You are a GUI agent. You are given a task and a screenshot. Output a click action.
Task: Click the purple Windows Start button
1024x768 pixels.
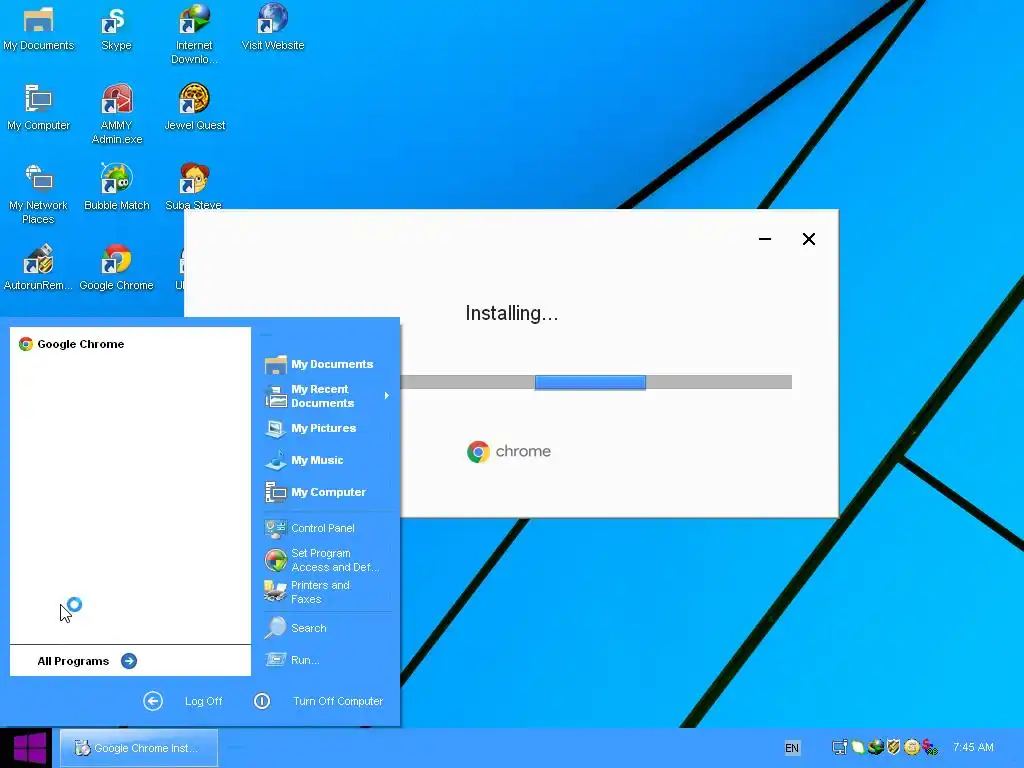coord(26,748)
